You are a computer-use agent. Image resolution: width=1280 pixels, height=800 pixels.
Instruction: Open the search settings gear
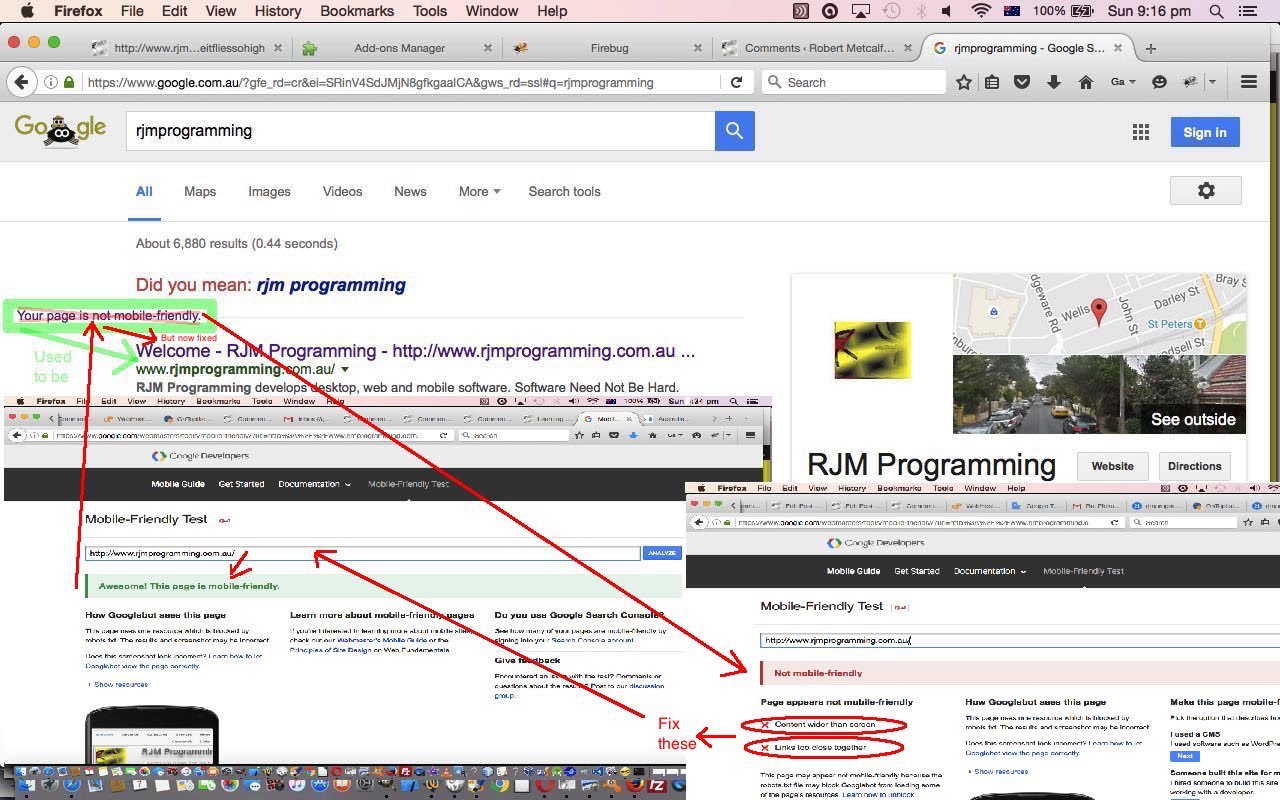1206,191
